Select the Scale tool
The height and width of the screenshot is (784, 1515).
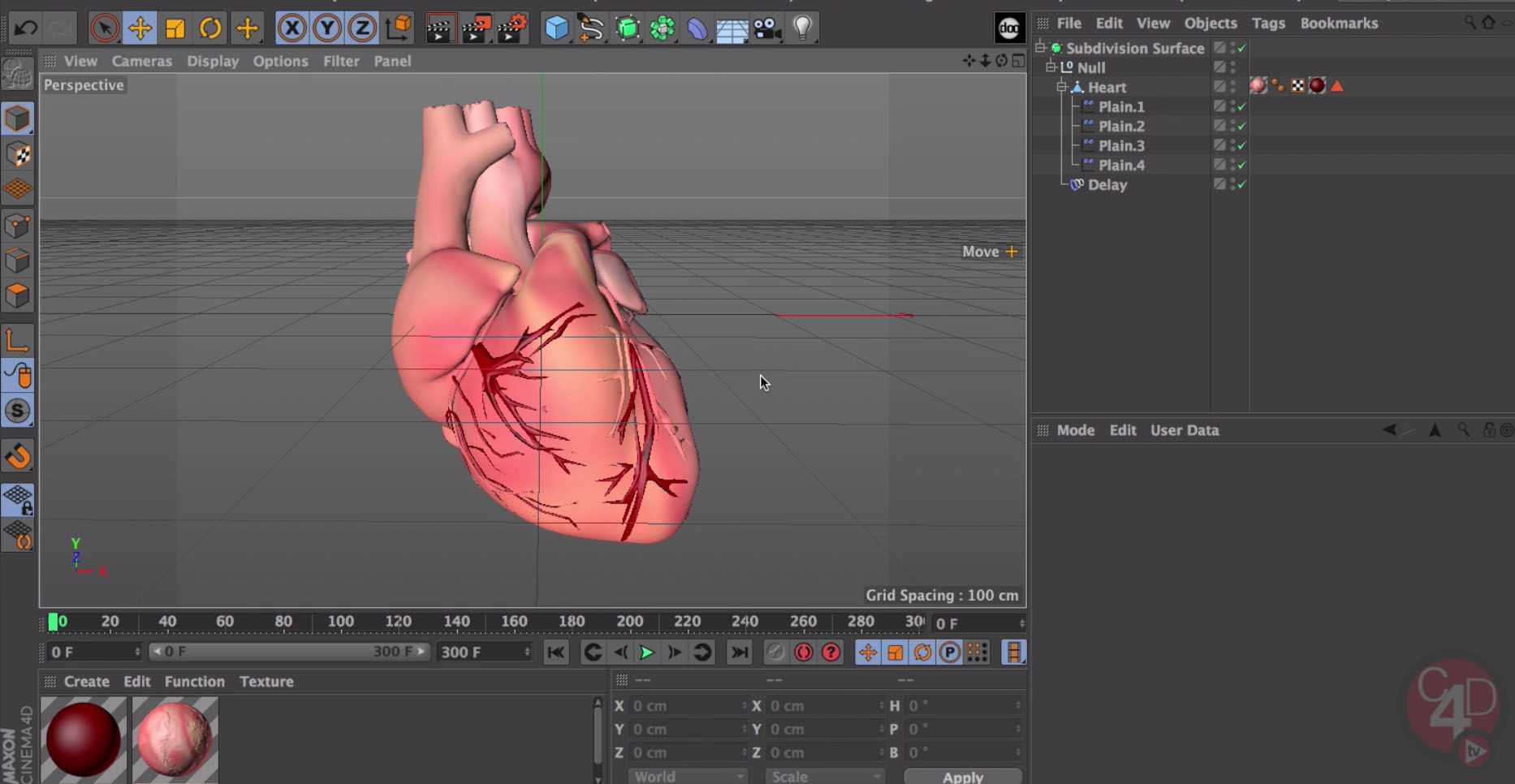tap(175, 28)
